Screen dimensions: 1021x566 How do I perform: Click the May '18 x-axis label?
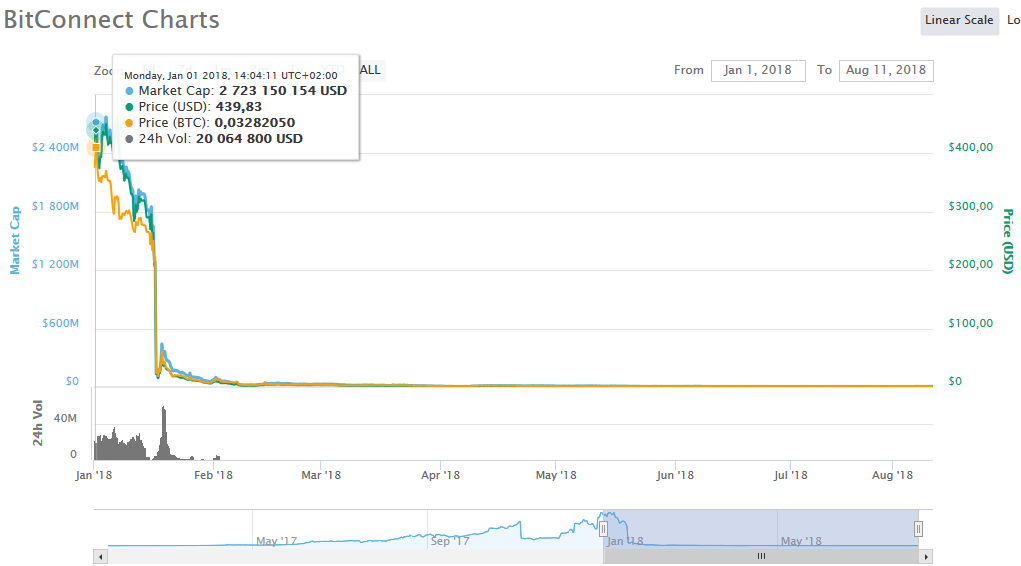tap(556, 475)
